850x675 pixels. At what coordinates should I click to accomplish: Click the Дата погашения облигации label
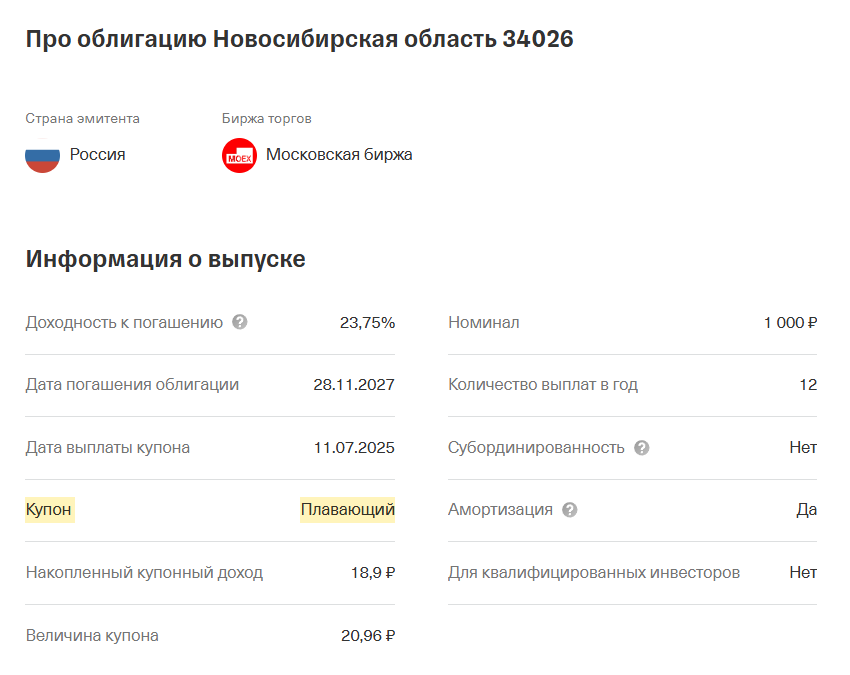[132, 384]
